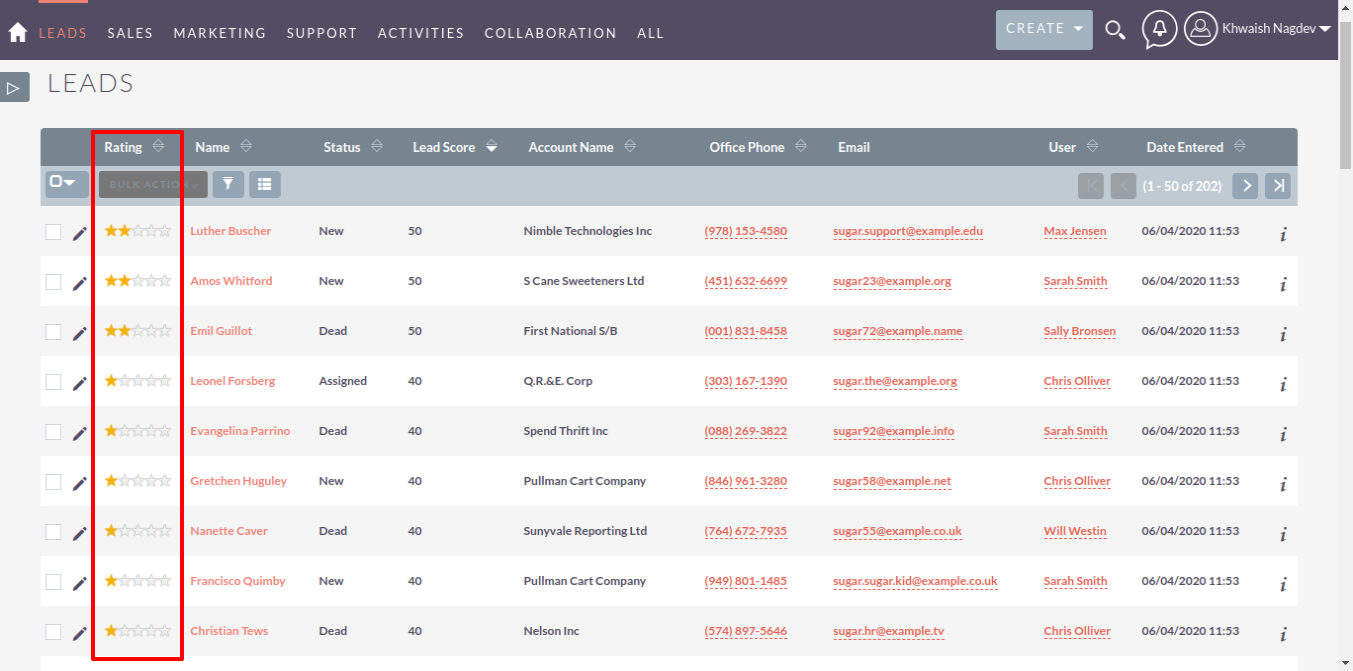Select the checkbox for Gretchen Huguley

pyautogui.click(x=54, y=481)
